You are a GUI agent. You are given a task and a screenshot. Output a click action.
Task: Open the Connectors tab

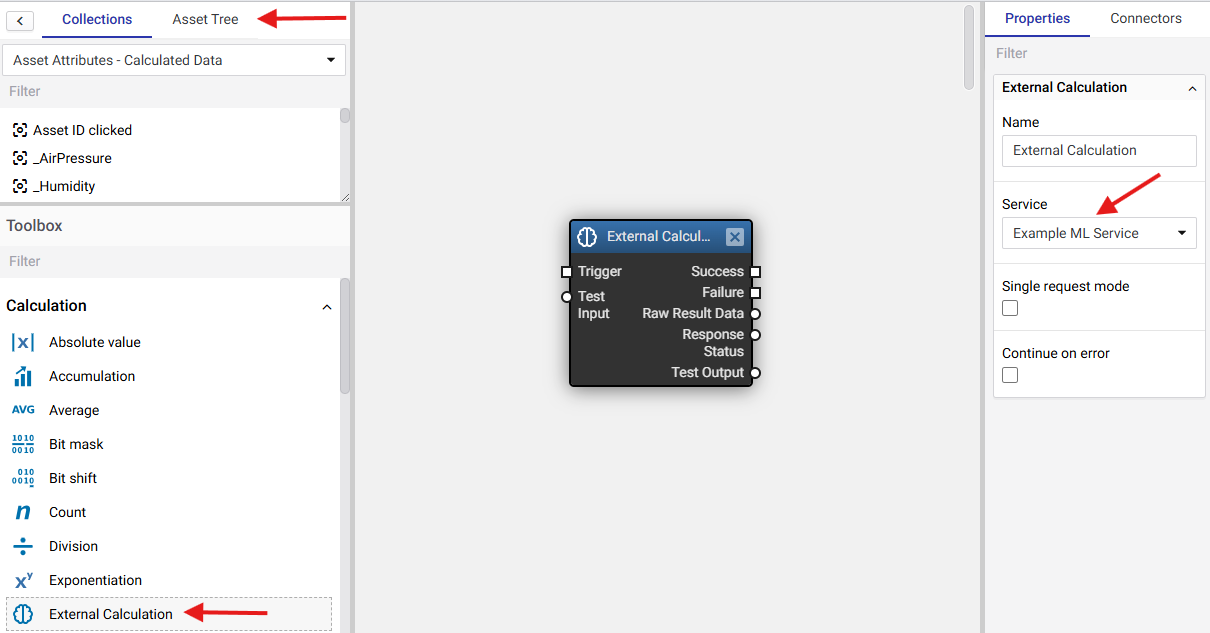(x=1146, y=18)
